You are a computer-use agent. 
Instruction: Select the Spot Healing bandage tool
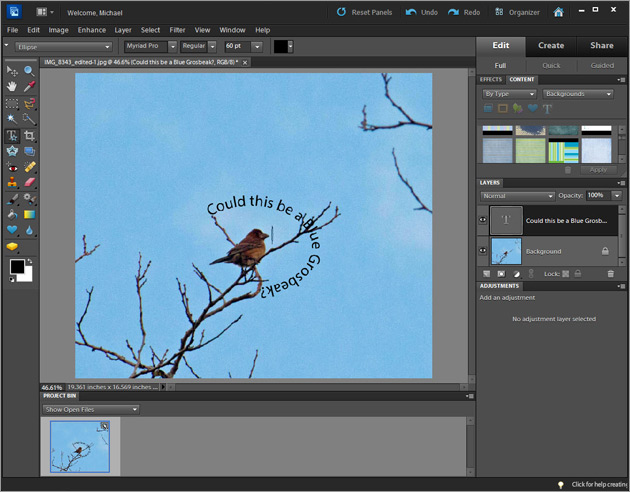pos(29,167)
